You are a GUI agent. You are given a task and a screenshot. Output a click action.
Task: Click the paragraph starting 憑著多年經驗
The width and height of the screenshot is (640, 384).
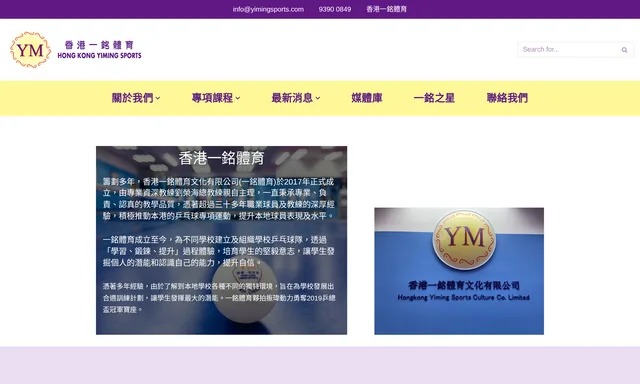tap(219, 298)
